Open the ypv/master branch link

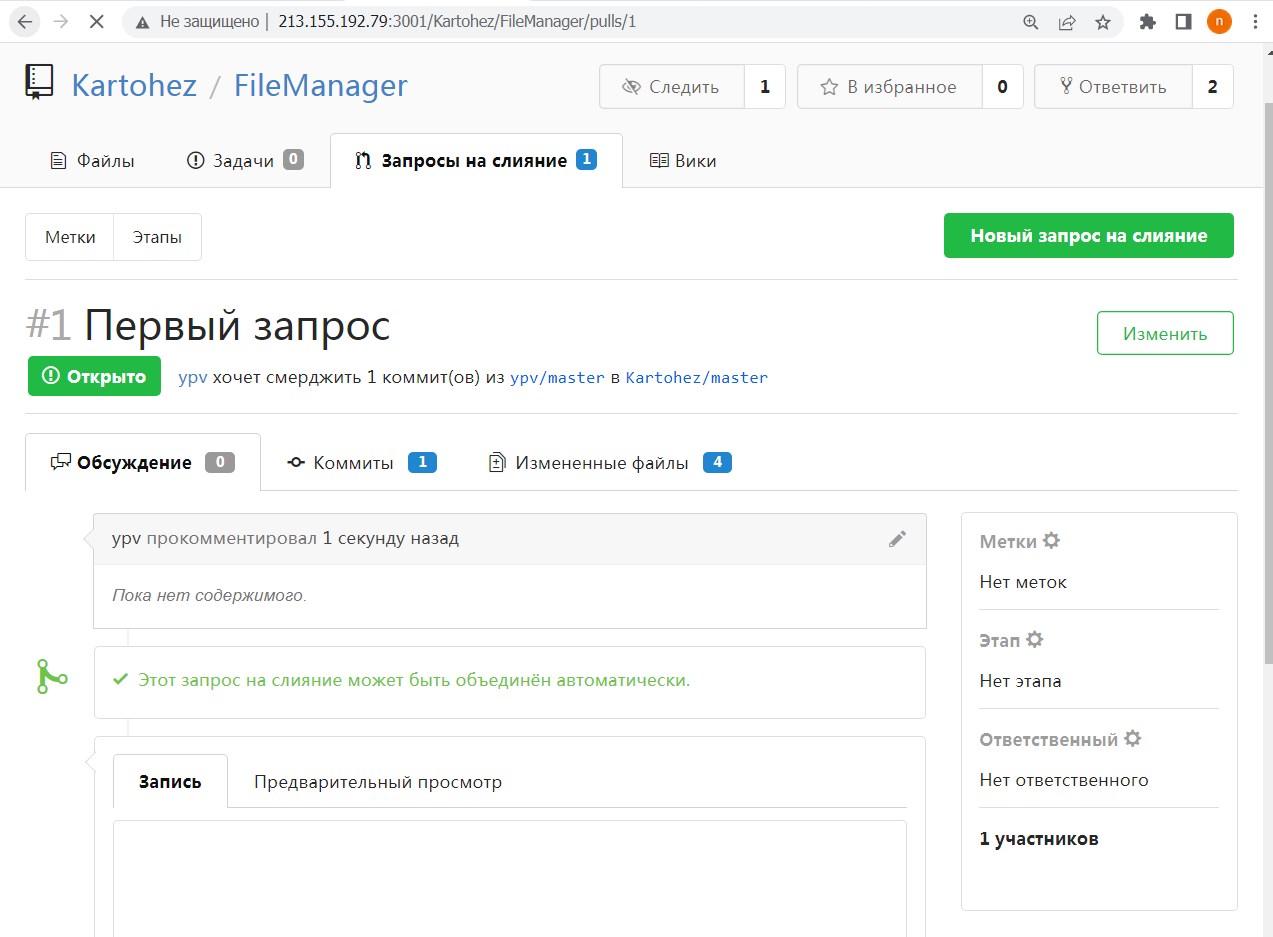pyautogui.click(x=557, y=378)
